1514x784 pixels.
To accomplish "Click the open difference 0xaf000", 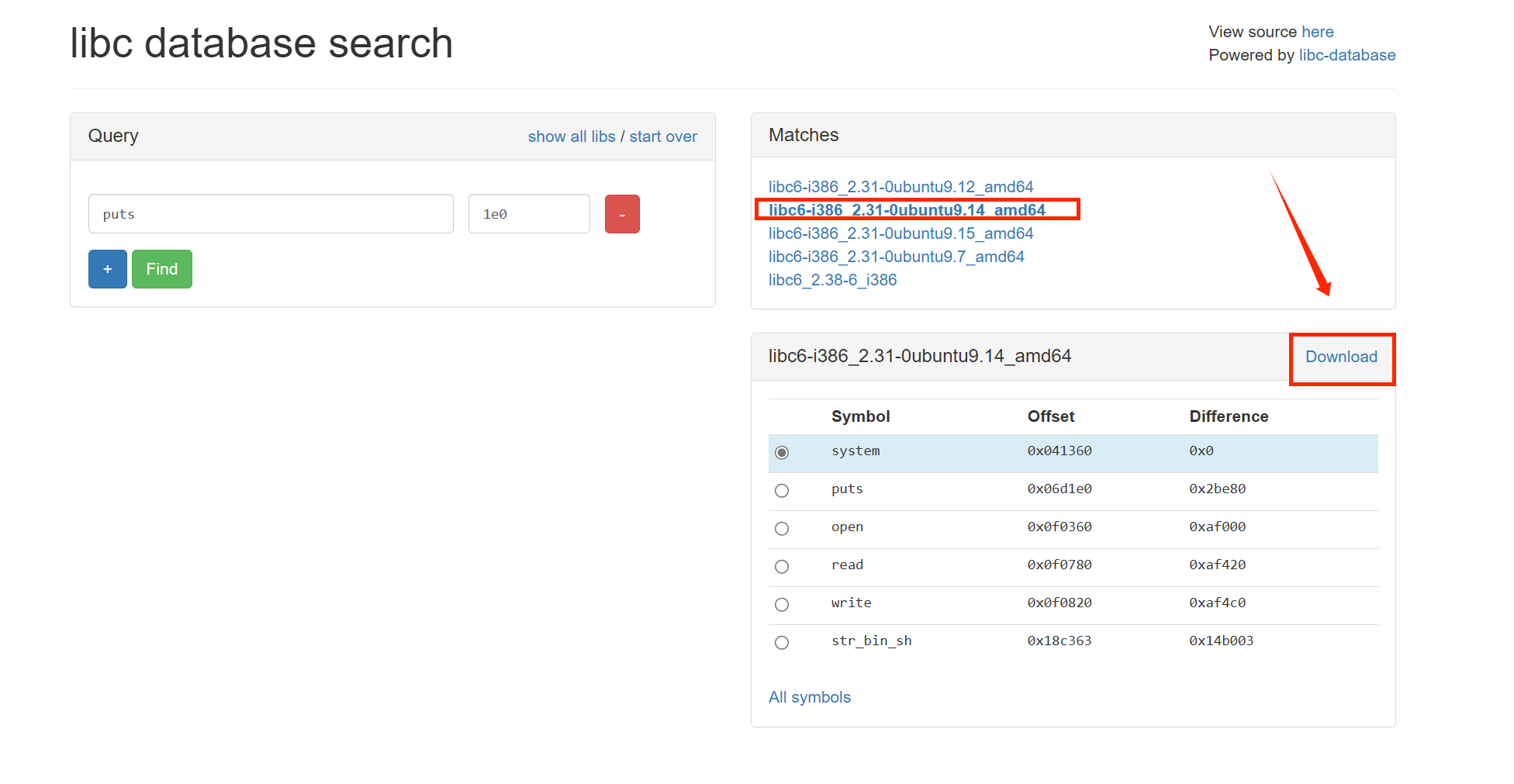I will 1218,527.
